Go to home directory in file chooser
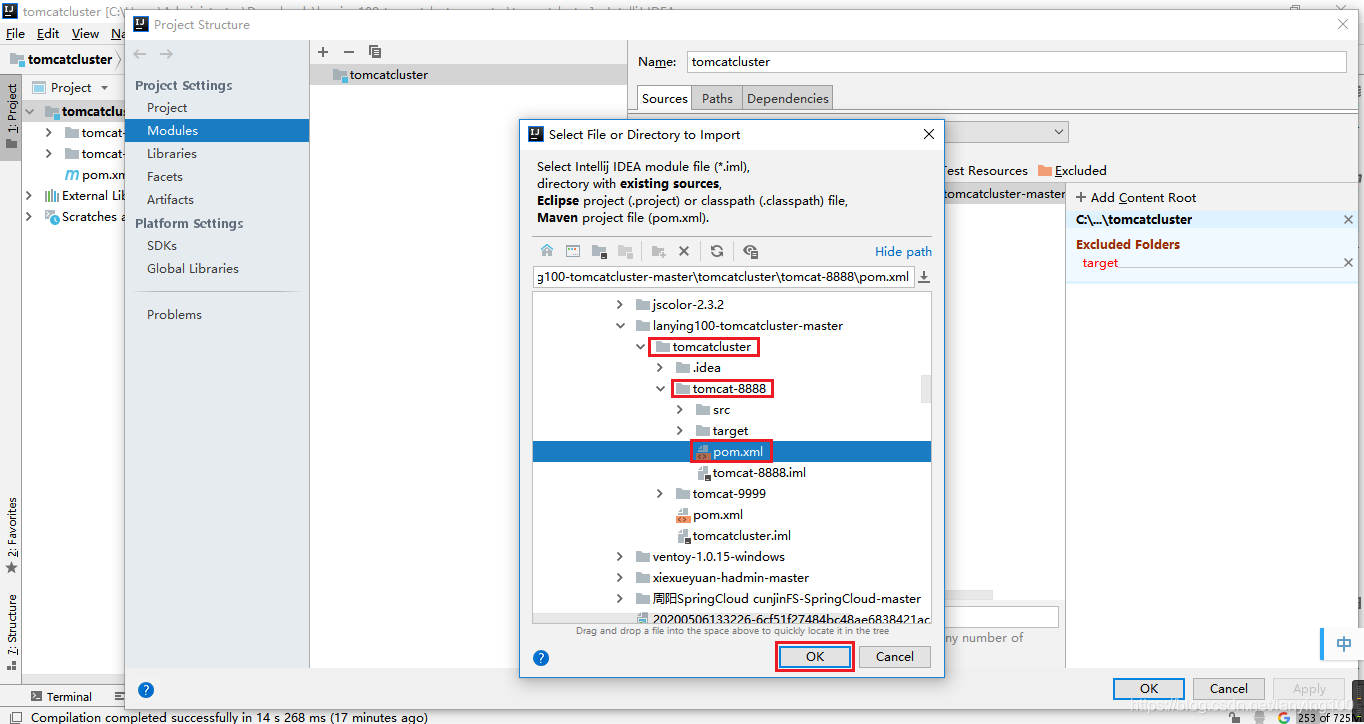This screenshot has height=724, width=1364. [x=547, y=251]
